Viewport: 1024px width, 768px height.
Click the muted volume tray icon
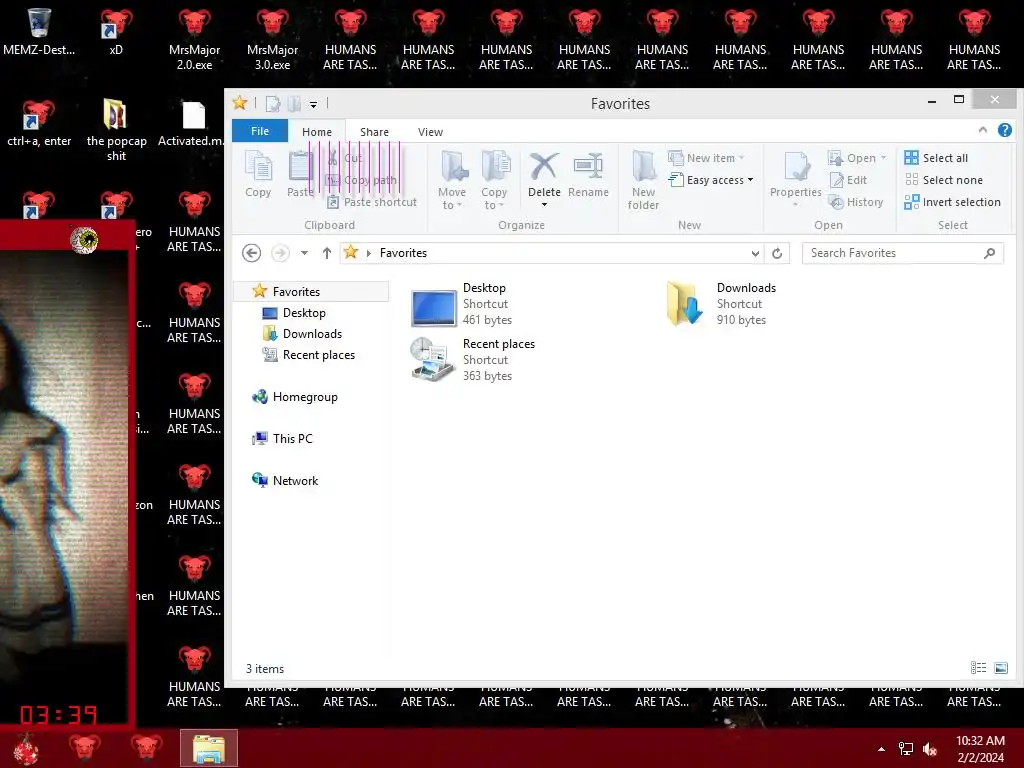[930, 749]
